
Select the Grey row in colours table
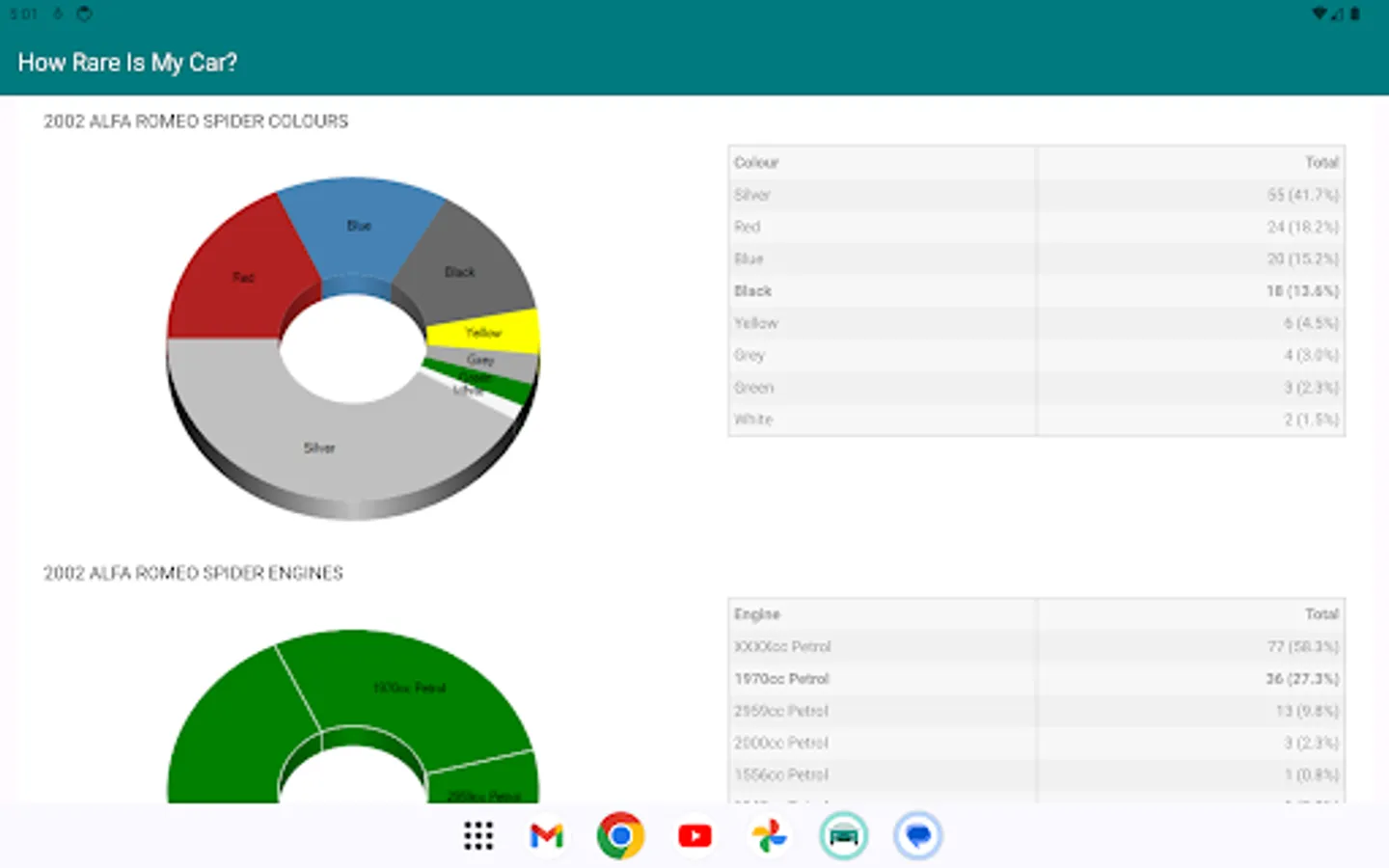click(x=1037, y=355)
